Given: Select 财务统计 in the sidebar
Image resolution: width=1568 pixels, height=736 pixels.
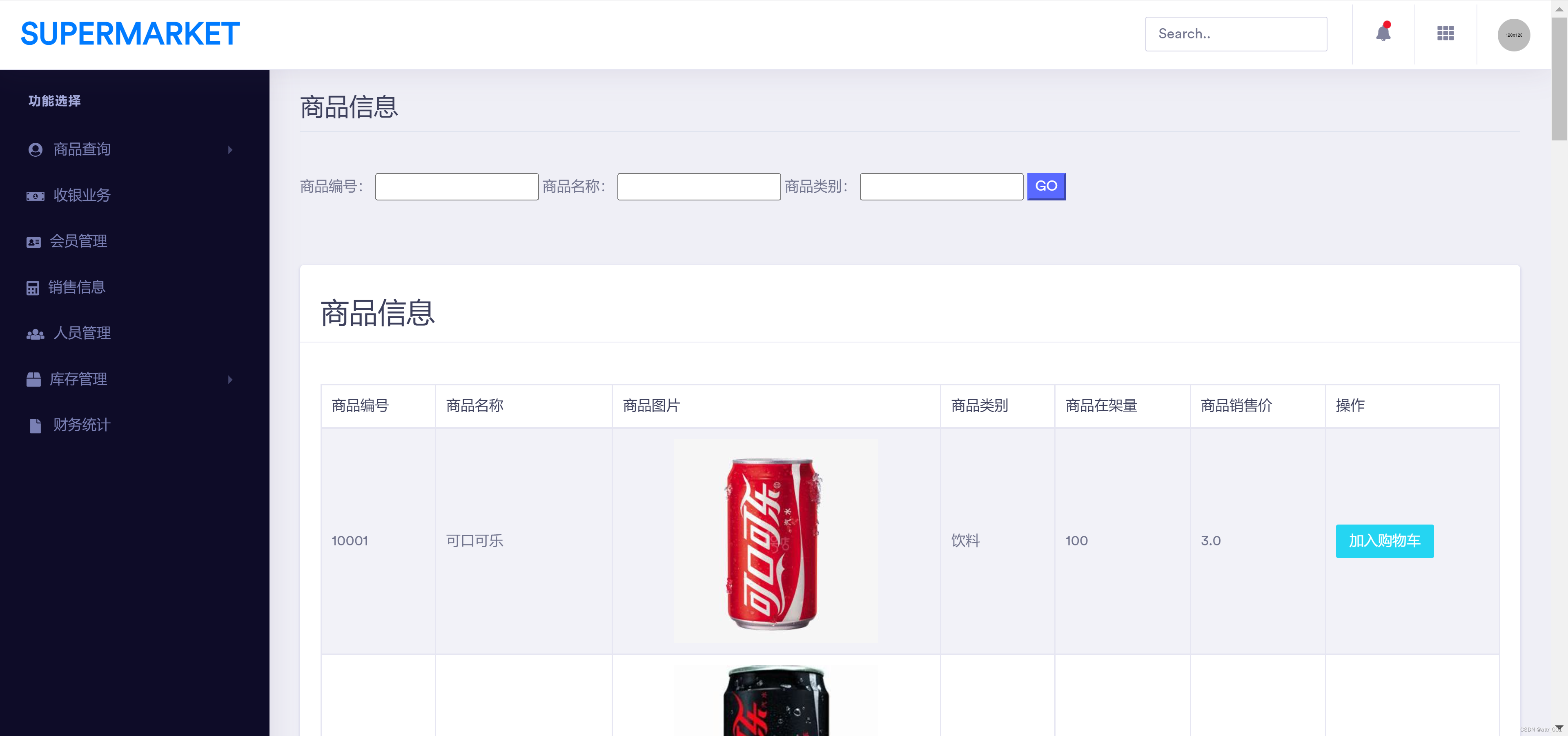Looking at the screenshot, I should point(82,425).
